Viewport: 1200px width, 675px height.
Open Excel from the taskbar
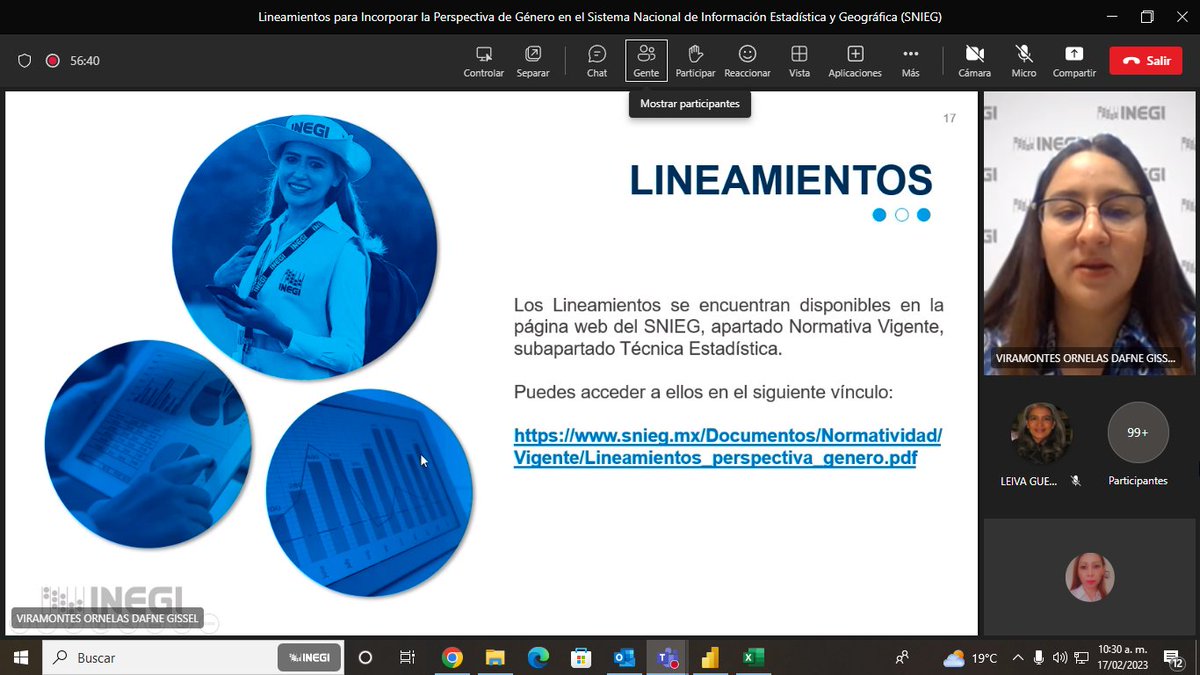(753, 657)
